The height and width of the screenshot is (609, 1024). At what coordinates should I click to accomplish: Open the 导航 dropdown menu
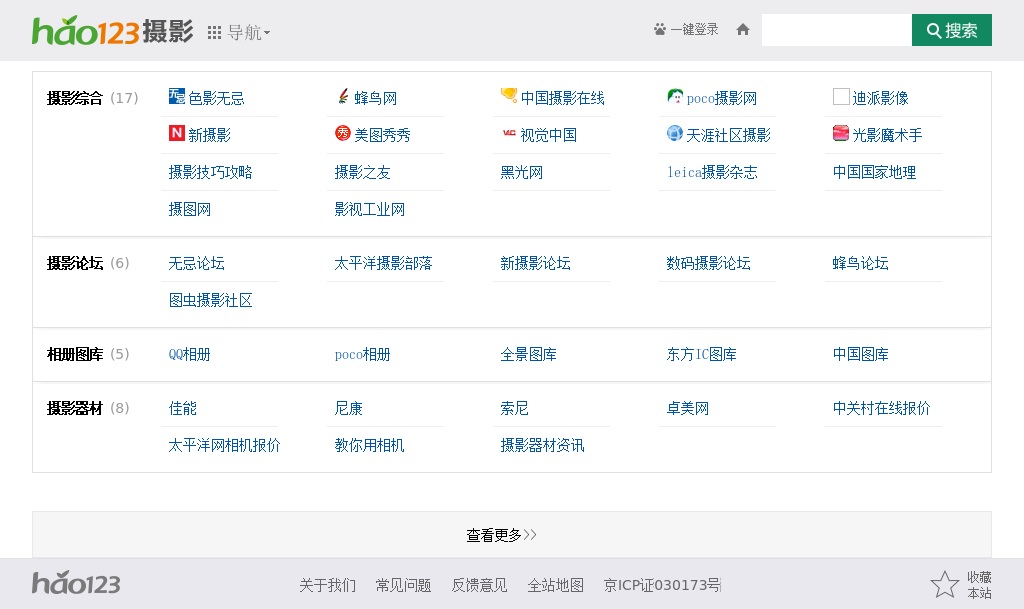pos(239,32)
